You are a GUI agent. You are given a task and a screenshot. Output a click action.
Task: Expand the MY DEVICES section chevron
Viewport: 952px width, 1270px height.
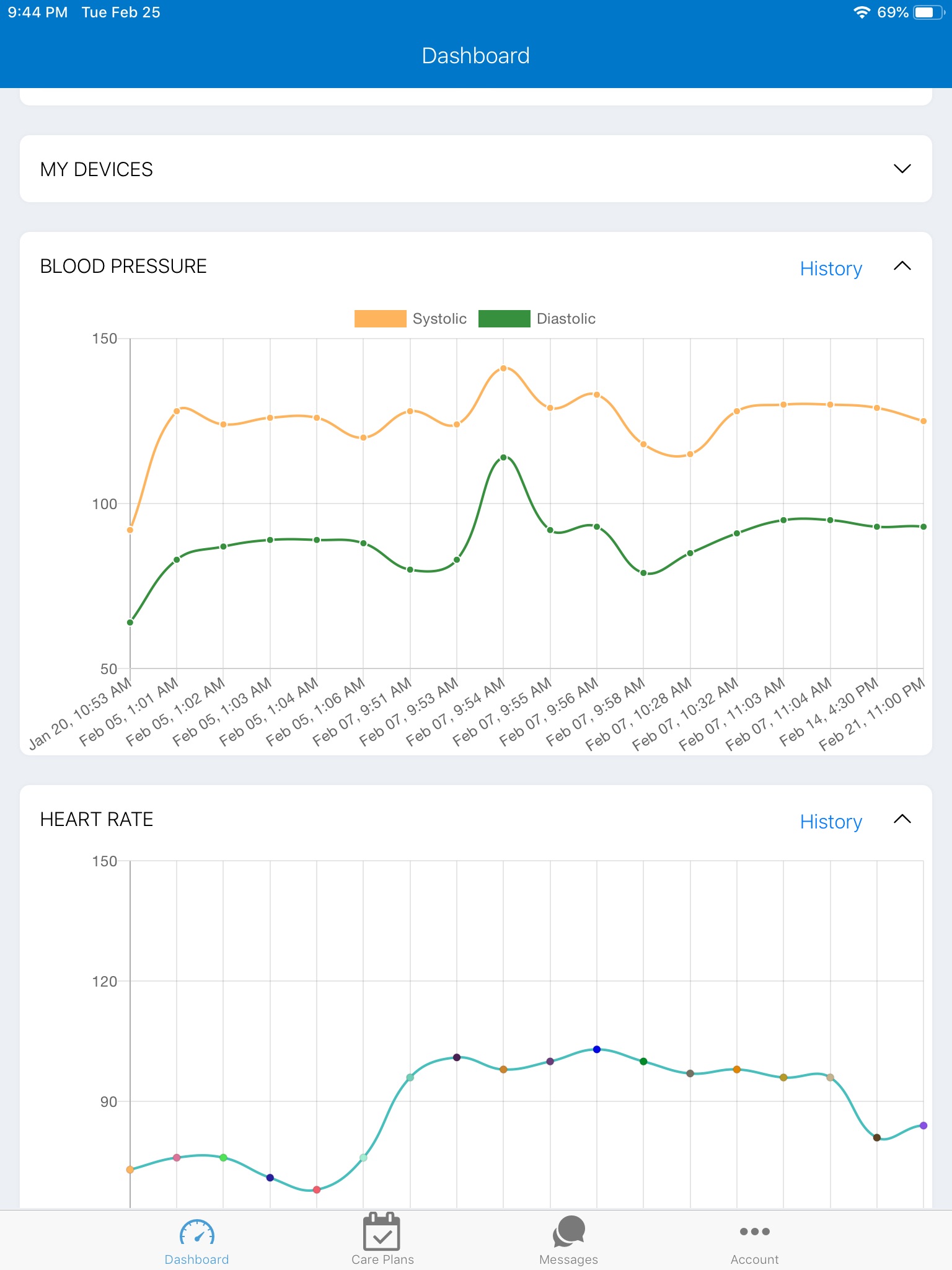point(902,169)
